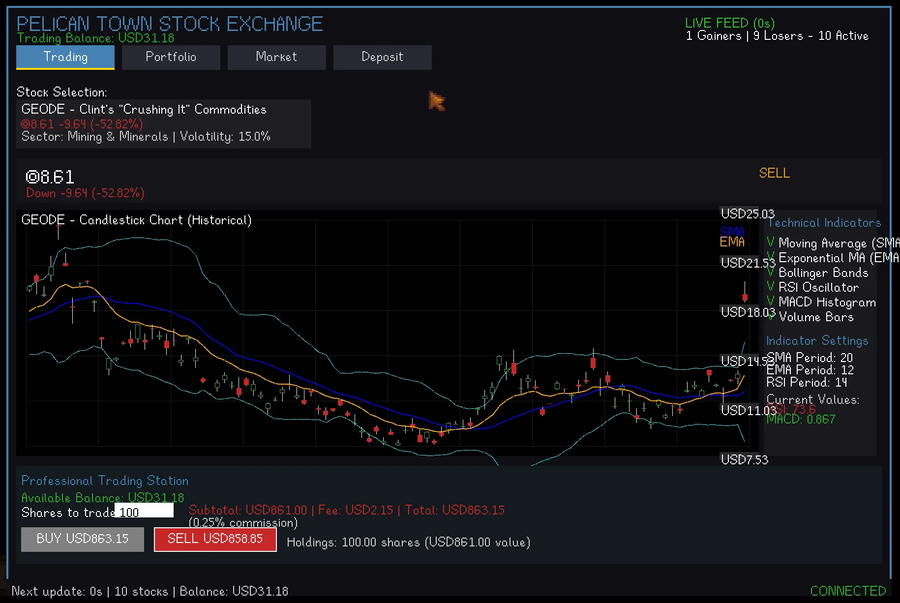Image resolution: width=900 pixels, height=603 pixels.
Task: Toggle the Bollinger Bands indicator
Action: point(817,273)
